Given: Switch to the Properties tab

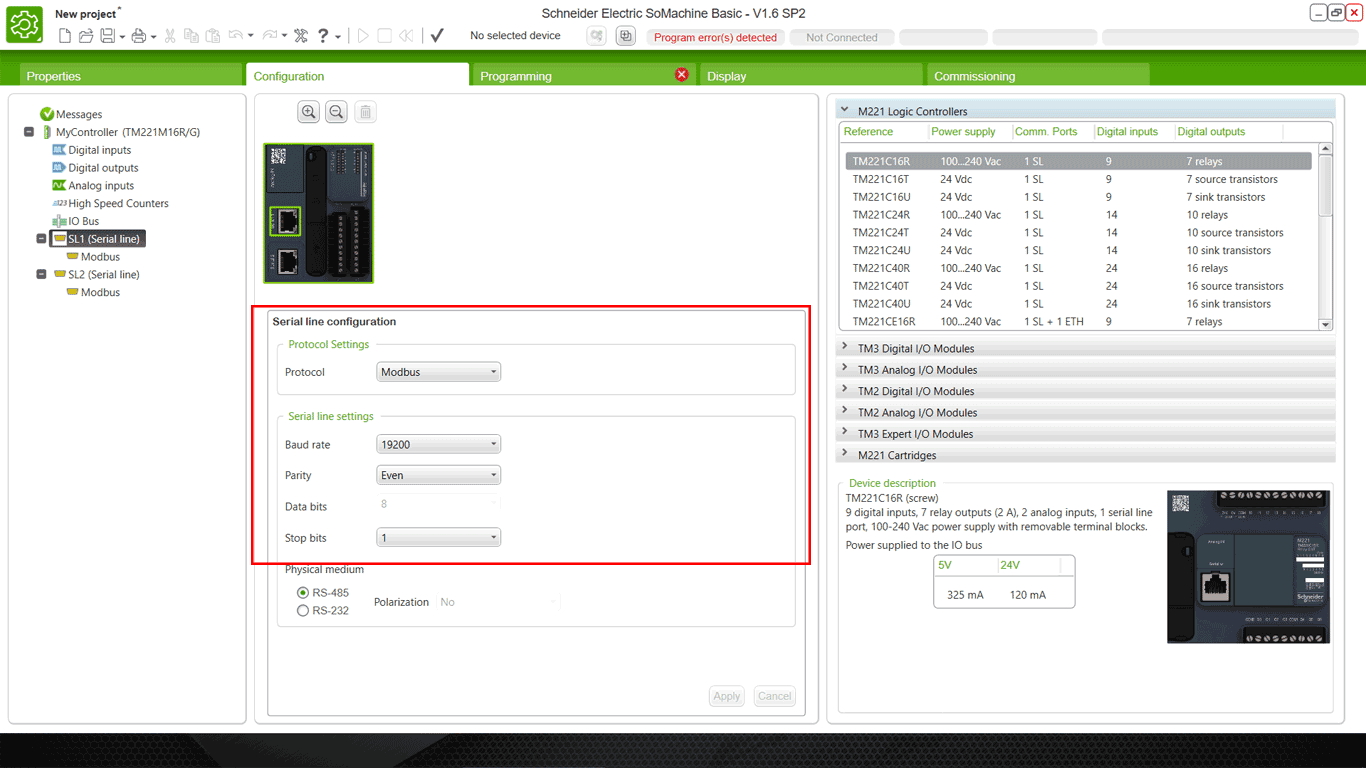Looking at the screenshot, I should tap(132, 75).
